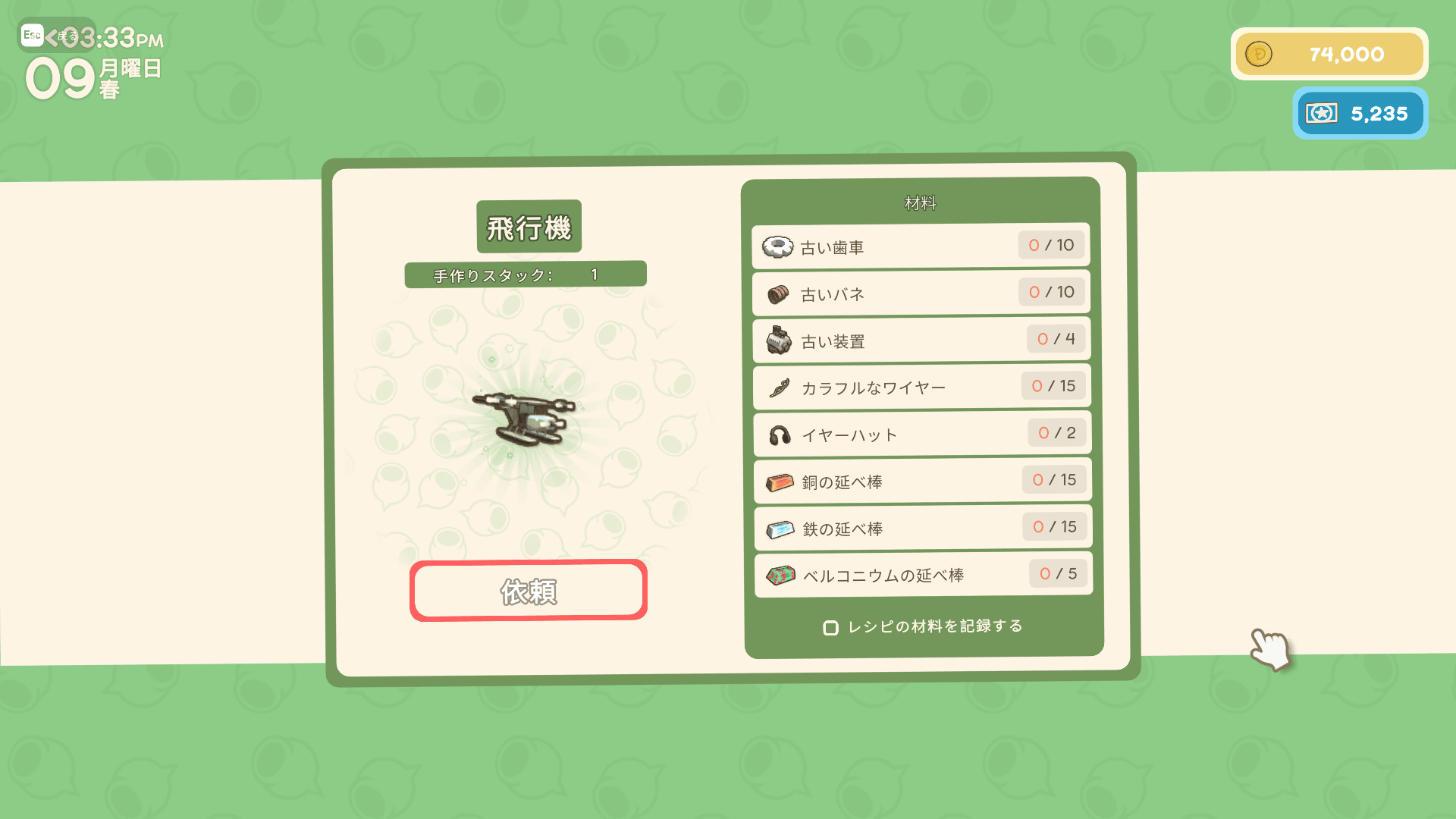Select the 銅の延べ棒 copper ingot icon

[780, 482]
